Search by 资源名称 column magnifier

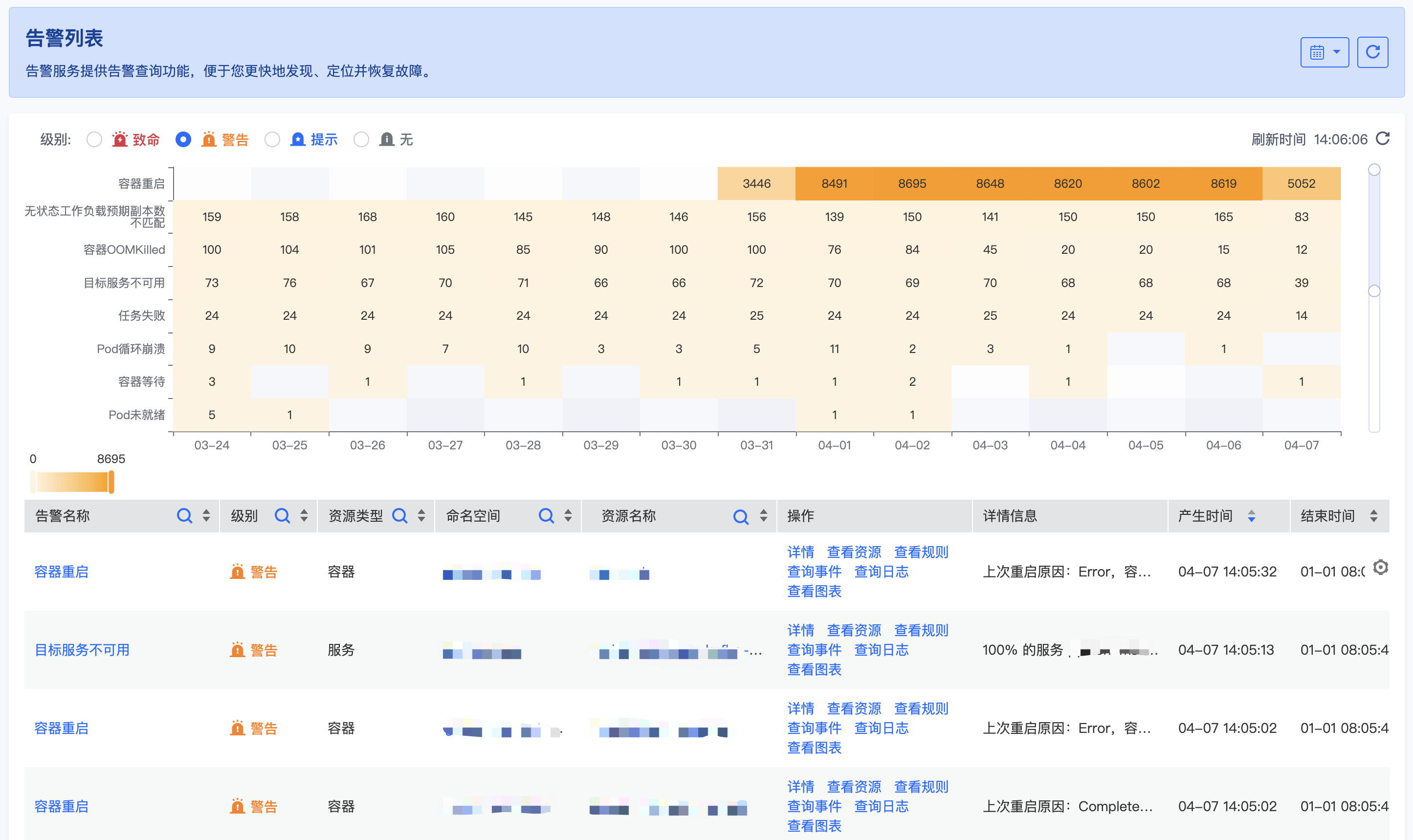pyautogui.click(x=741, y=516)
